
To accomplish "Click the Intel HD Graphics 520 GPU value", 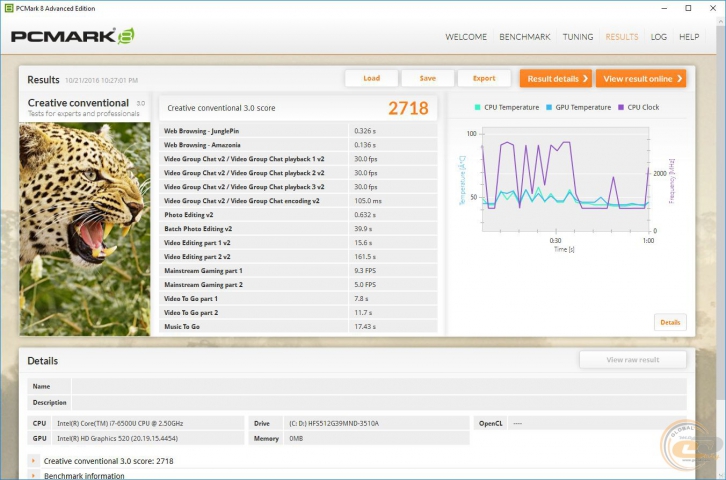I will pos(118,438).
